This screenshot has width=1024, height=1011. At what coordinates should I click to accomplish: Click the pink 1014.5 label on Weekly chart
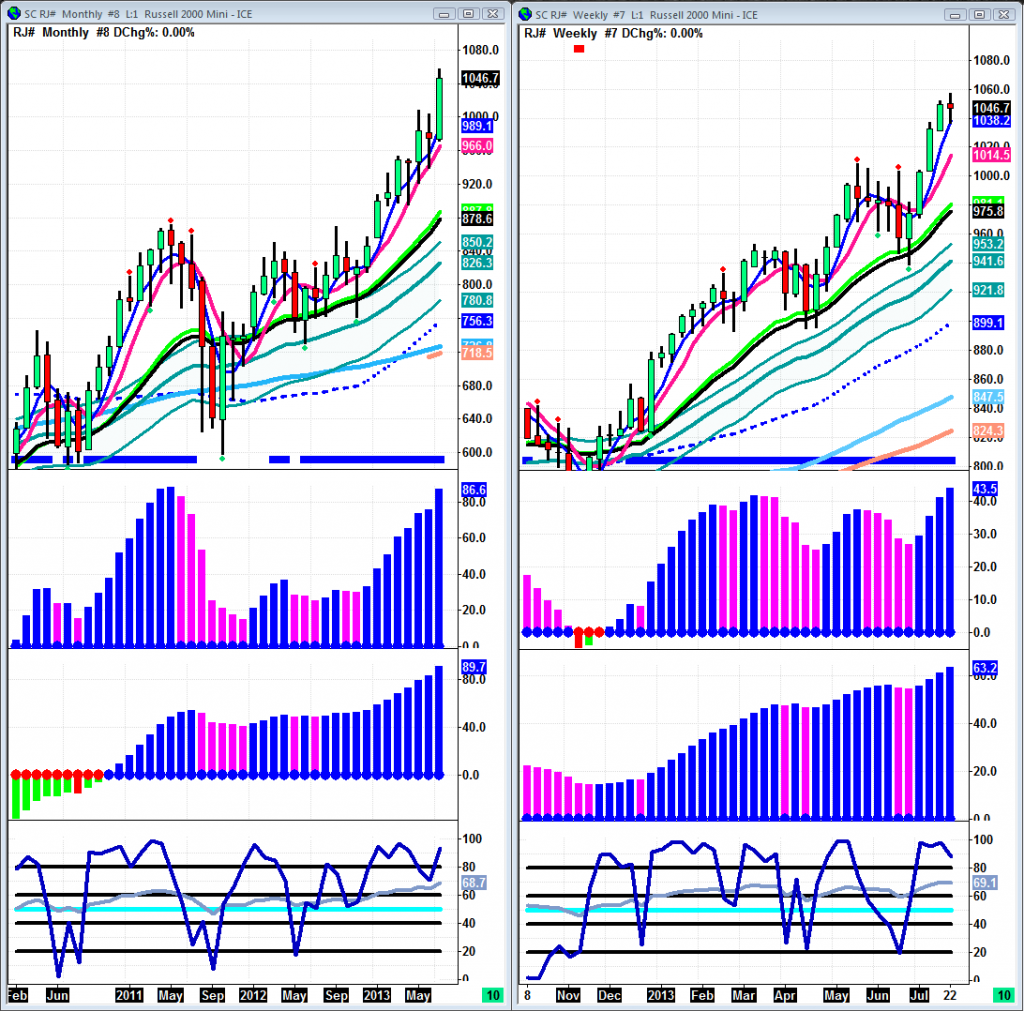(x=991, y=155)
